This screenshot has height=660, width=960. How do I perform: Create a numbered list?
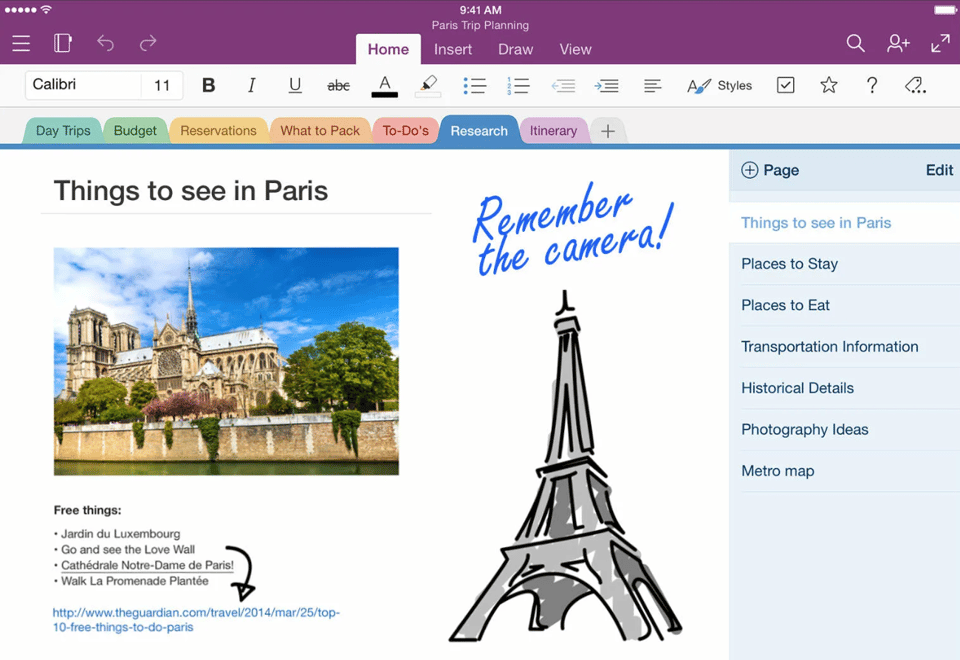(x=519, y=85)
